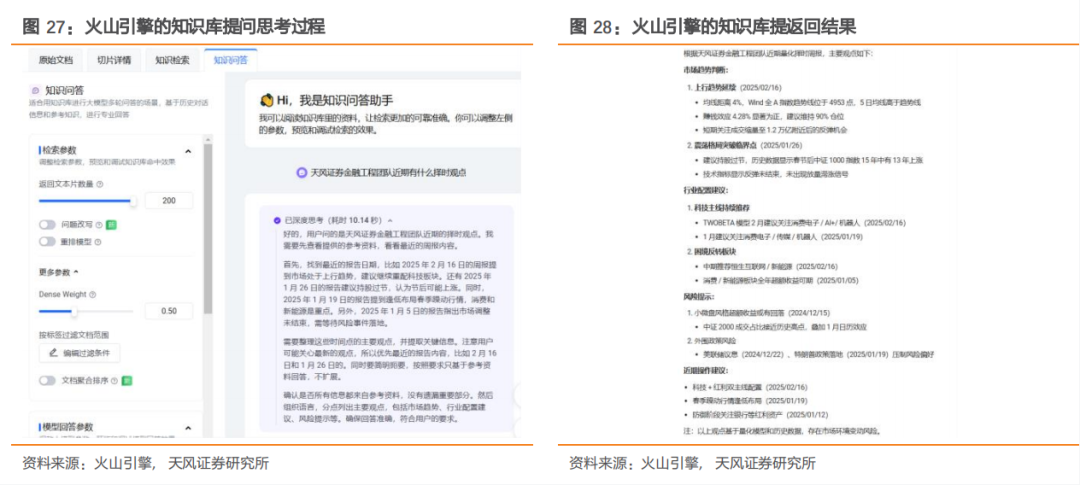The width and height of the screenshot is (1080, 485).
Task: Click the 行业配置建议 heading
Action: (x=705, y=190)
